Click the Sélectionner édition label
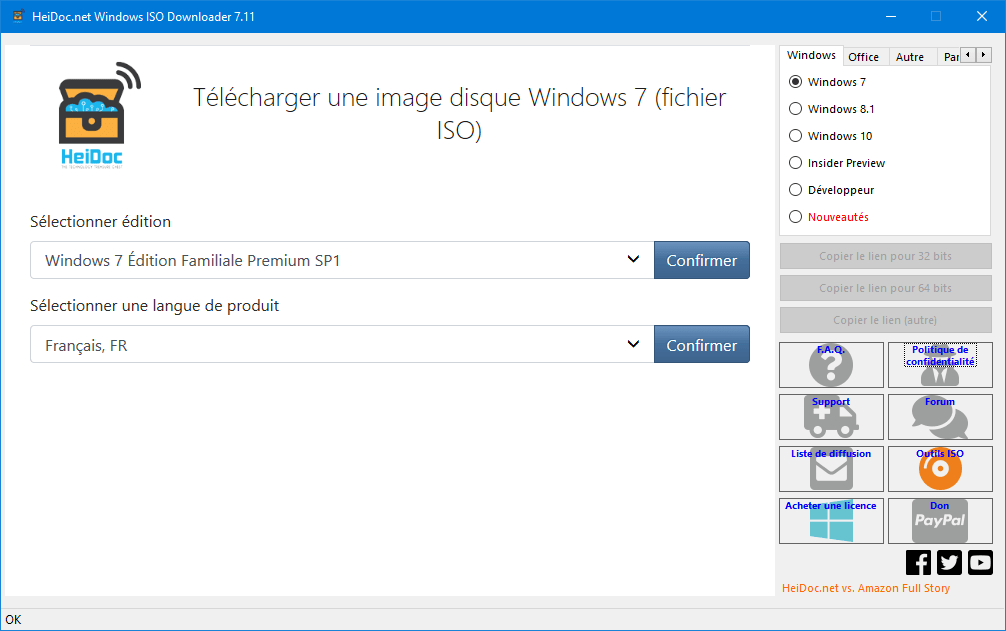The width and height of the screenshot is (1006, 631). pyautogui.click(x=101, y=222)
